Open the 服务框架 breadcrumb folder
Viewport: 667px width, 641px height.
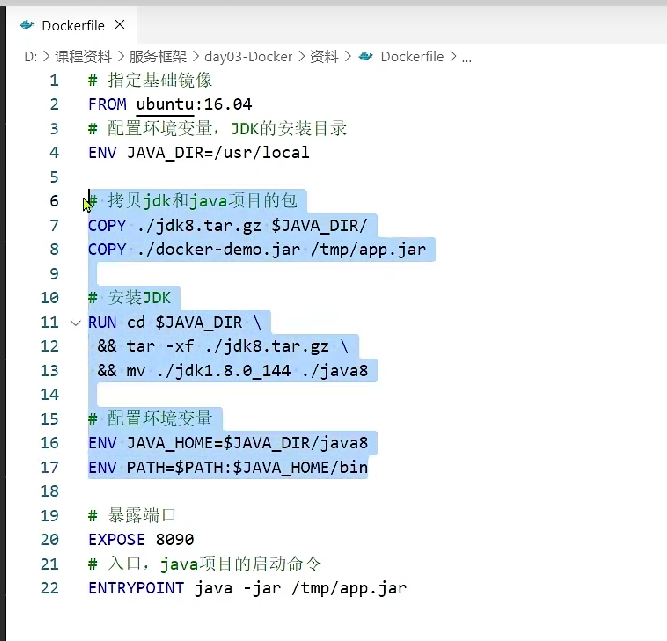tap(158, 56)
